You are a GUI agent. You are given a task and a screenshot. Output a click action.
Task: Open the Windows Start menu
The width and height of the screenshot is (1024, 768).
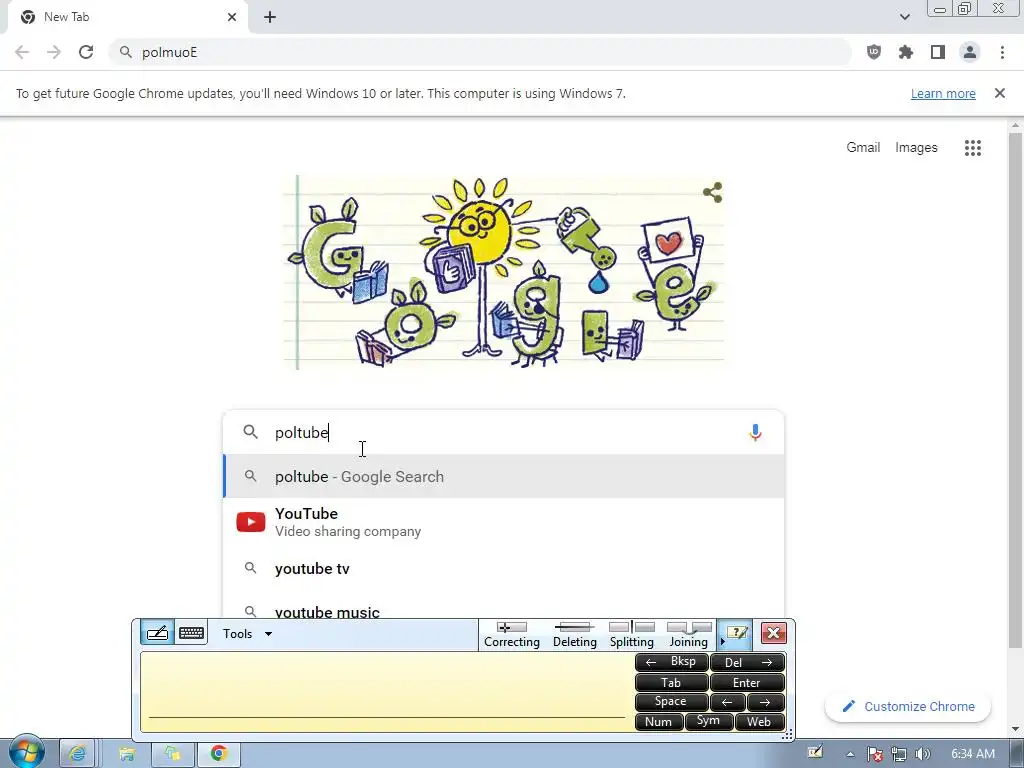[27, 752]
